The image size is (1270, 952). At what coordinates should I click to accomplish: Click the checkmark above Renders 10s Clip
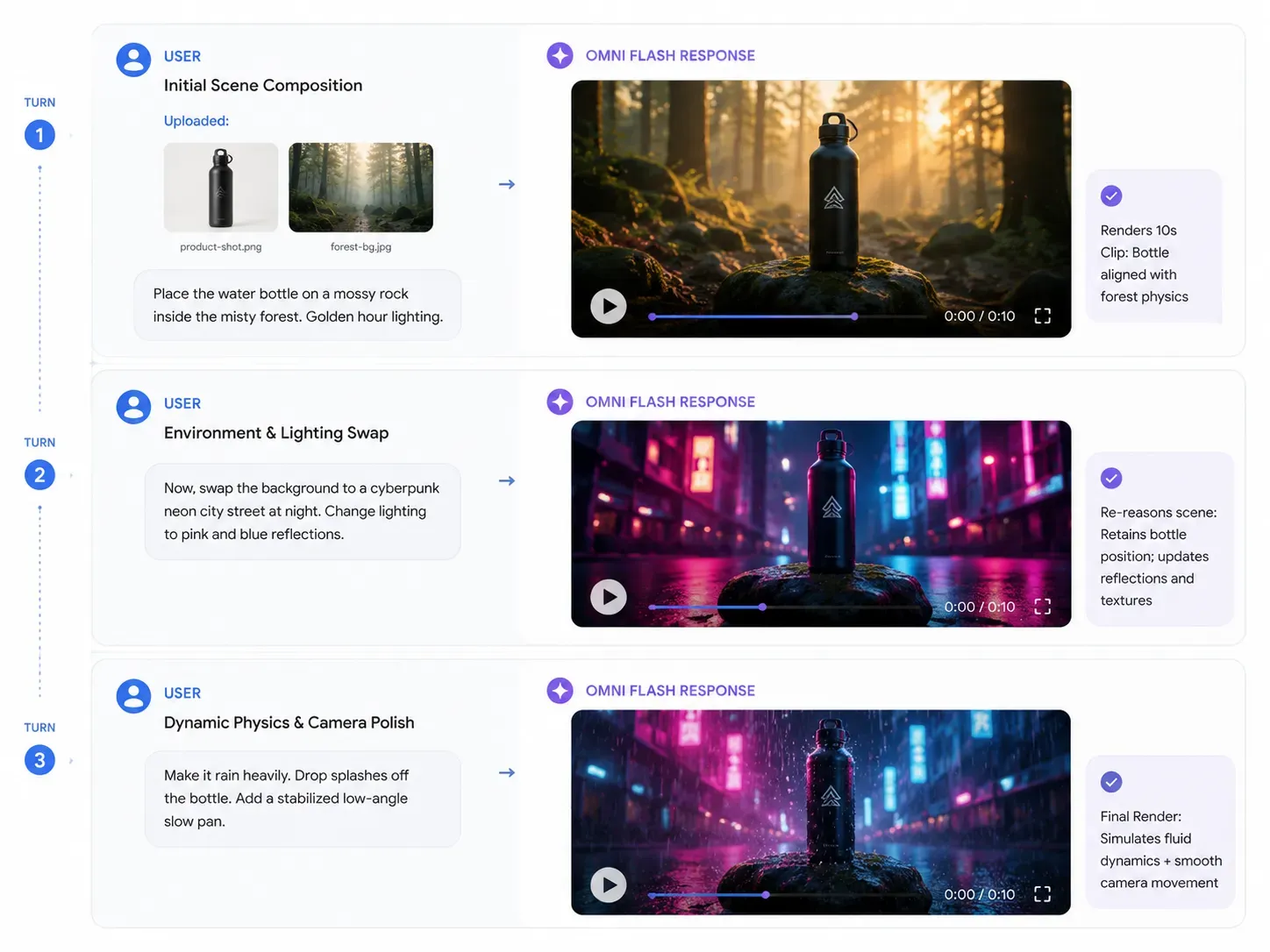pyautogui.click(x=1111, y=195)
